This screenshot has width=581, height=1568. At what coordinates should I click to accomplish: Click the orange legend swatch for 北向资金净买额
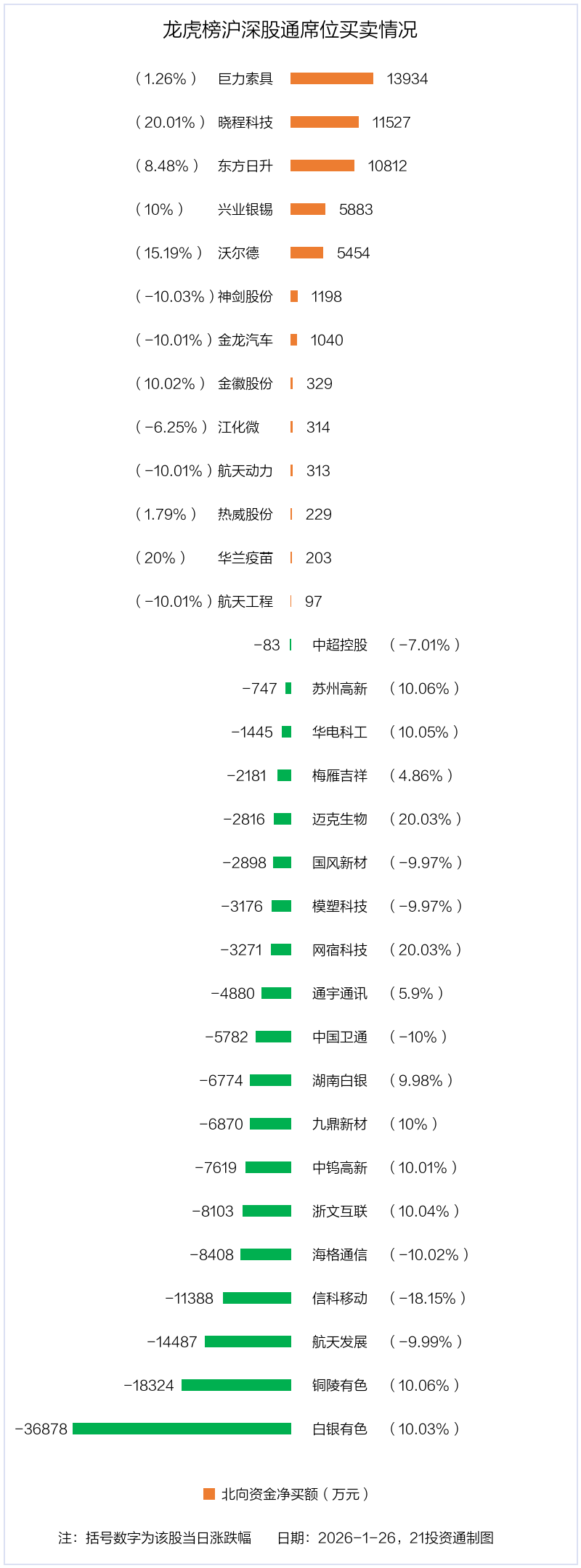tap(209, 1493)
